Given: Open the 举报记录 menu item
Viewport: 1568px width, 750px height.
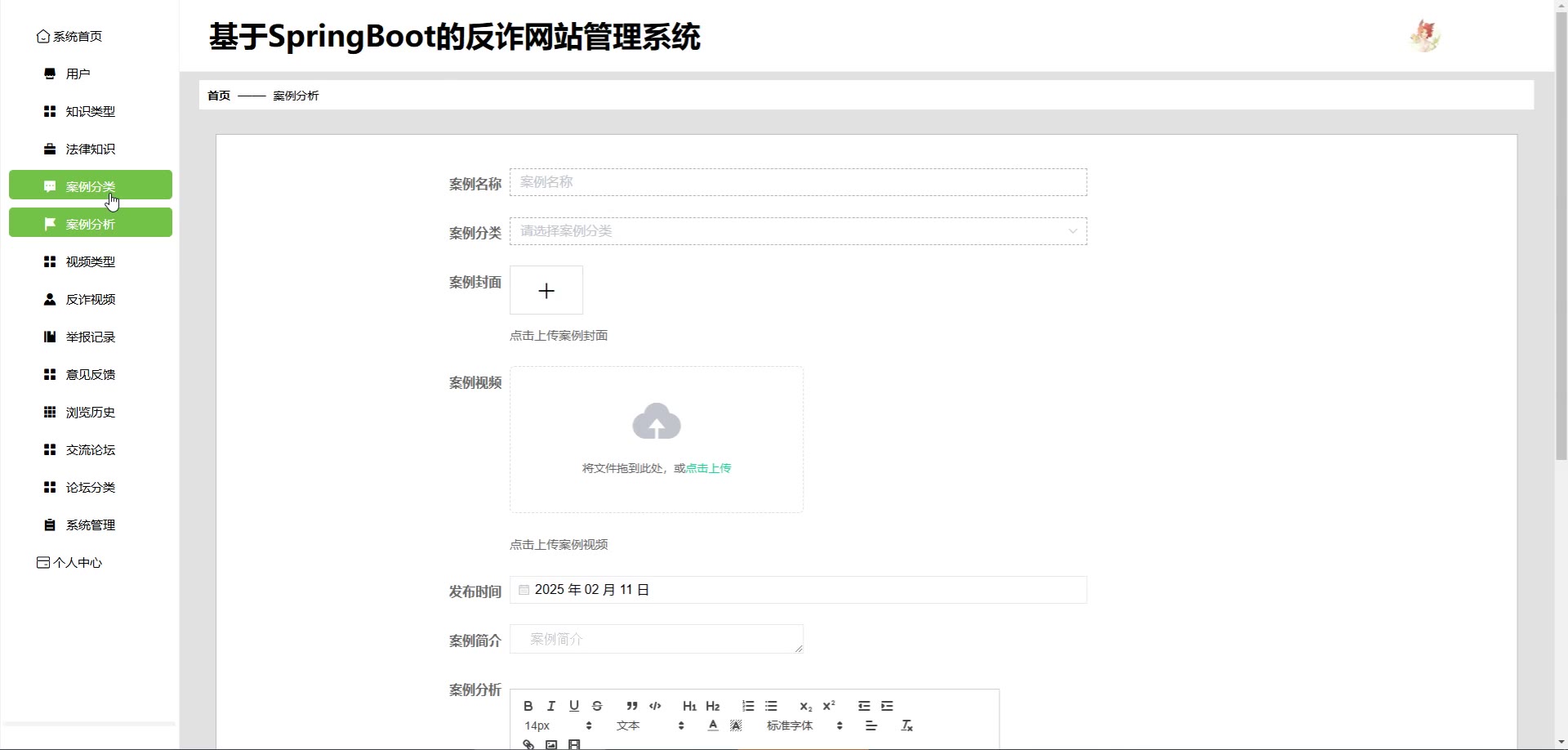Looking at the screenshot, I should click(x=90, y=337).
